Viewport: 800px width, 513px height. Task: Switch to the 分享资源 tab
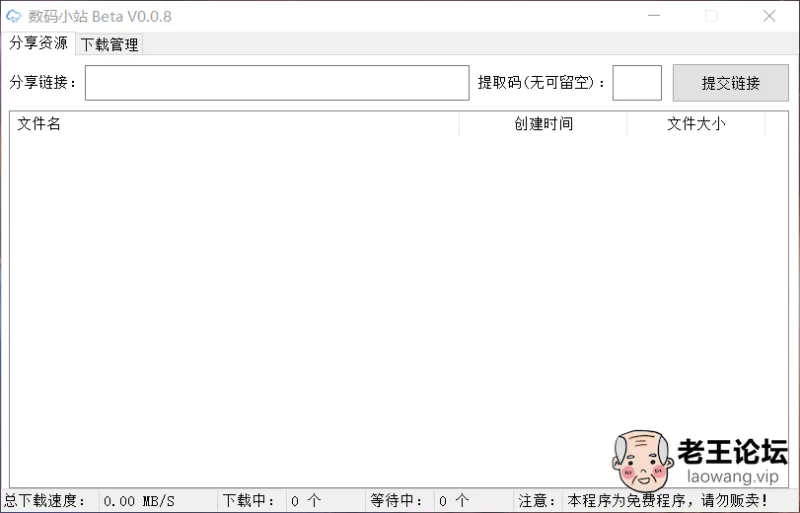coord(38,43)
